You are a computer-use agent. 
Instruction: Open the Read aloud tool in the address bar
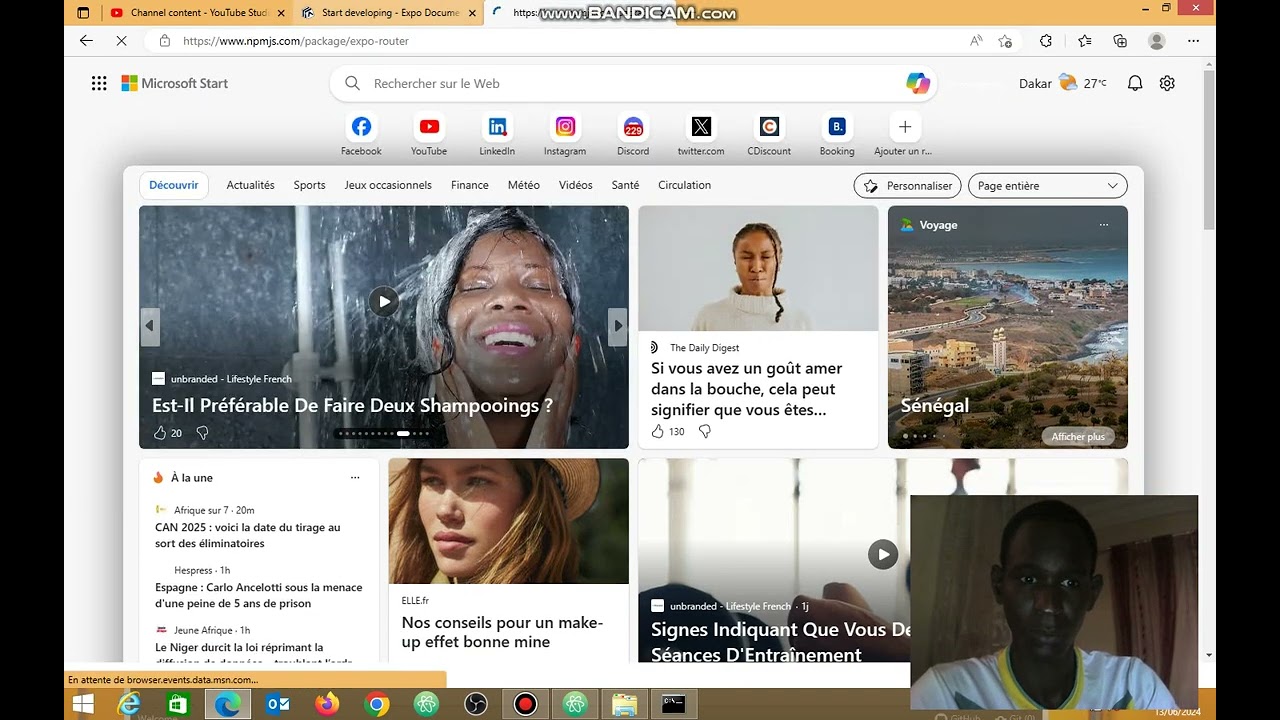pyautogui.click(x=976, y=41)
